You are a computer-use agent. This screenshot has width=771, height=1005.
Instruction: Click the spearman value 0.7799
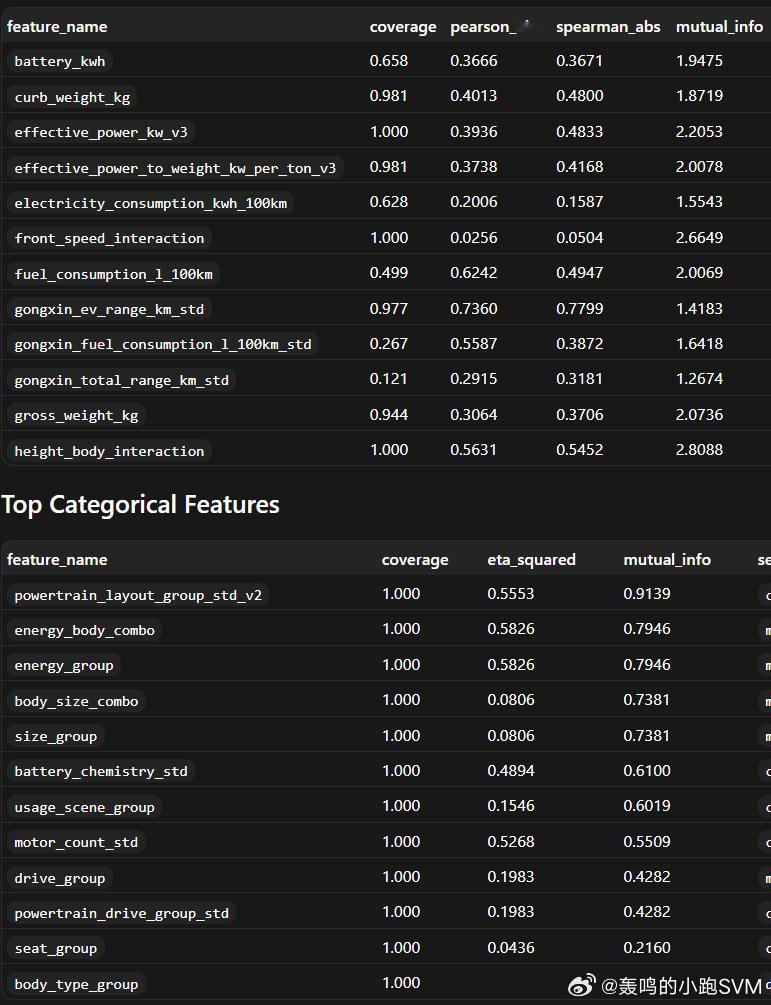(579, 309)
